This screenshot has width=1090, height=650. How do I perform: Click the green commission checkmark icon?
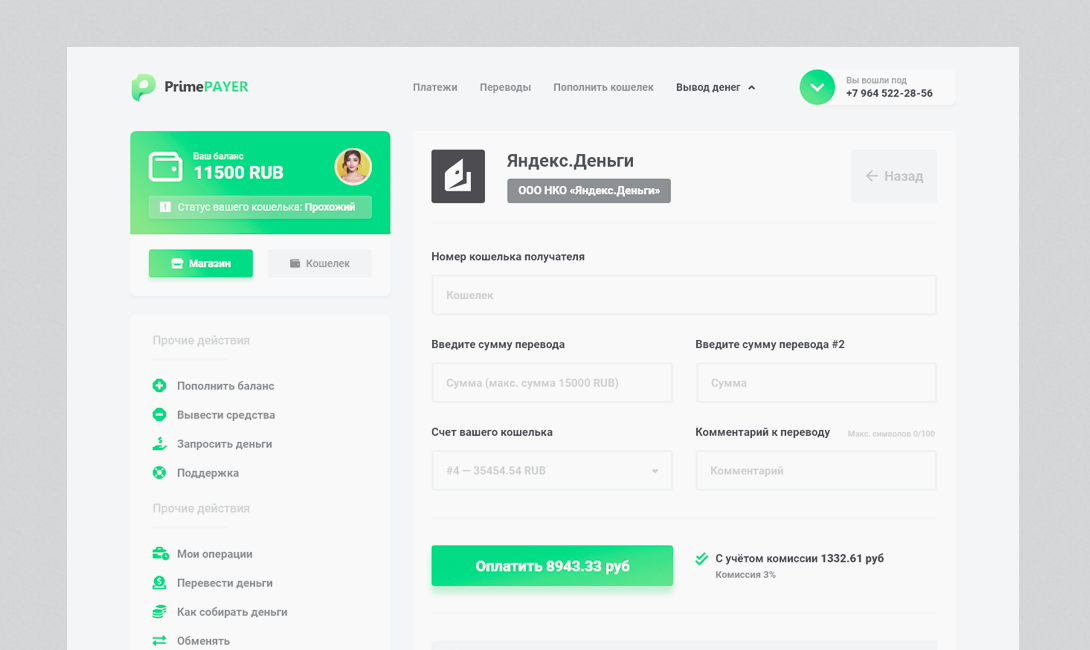tap(701, 559)
